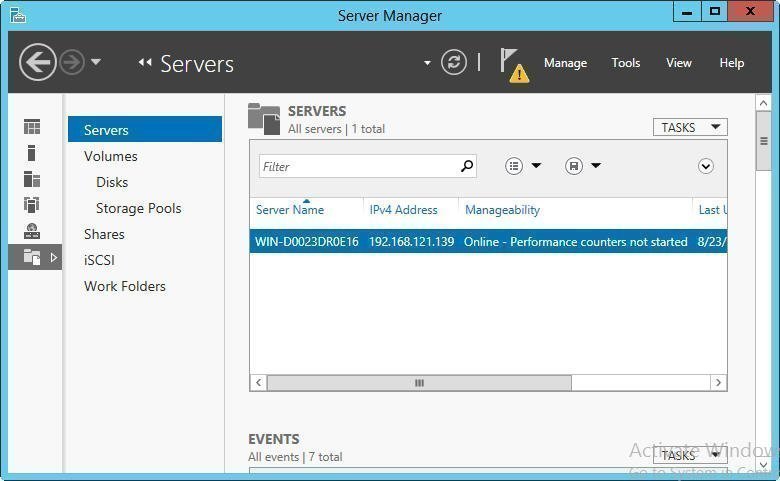Viewport: 780px width, 481px height.
Task: Click the Refresh icon in header
Action: coord(454,62)
